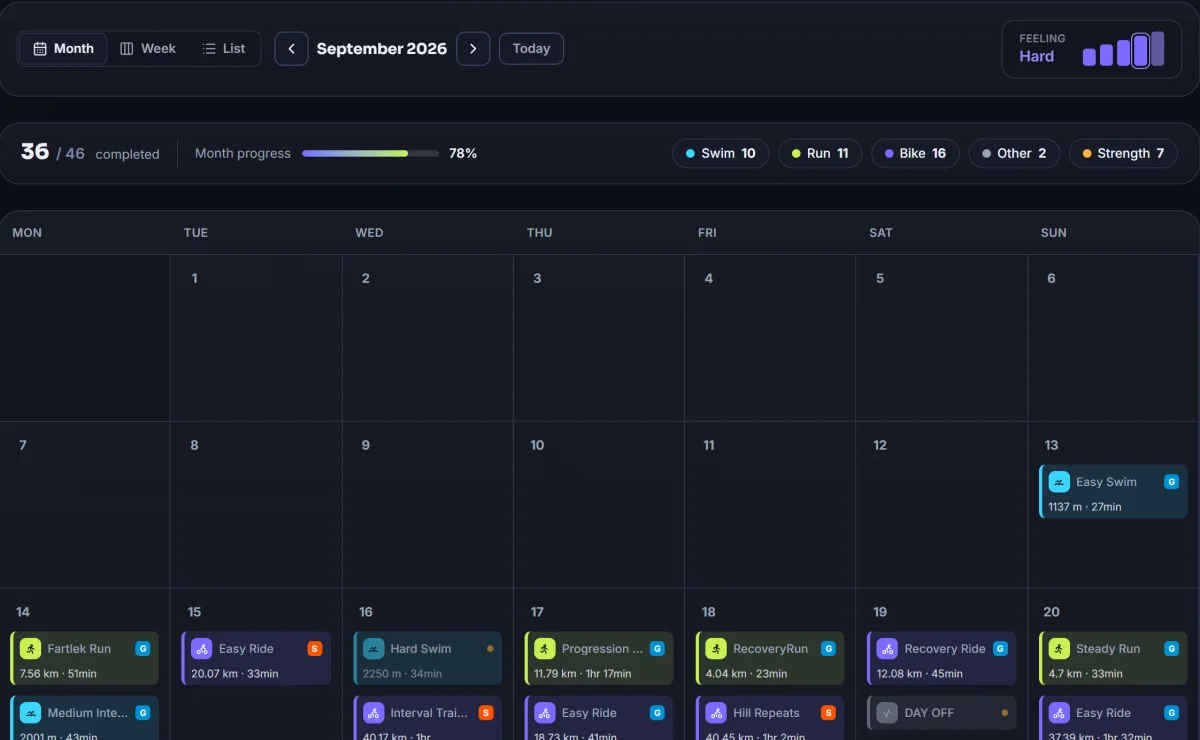The height and width of the screenshot is (740, 1200).
Task: Click swim icon on Medium Interval card
Action: (30, 713)
